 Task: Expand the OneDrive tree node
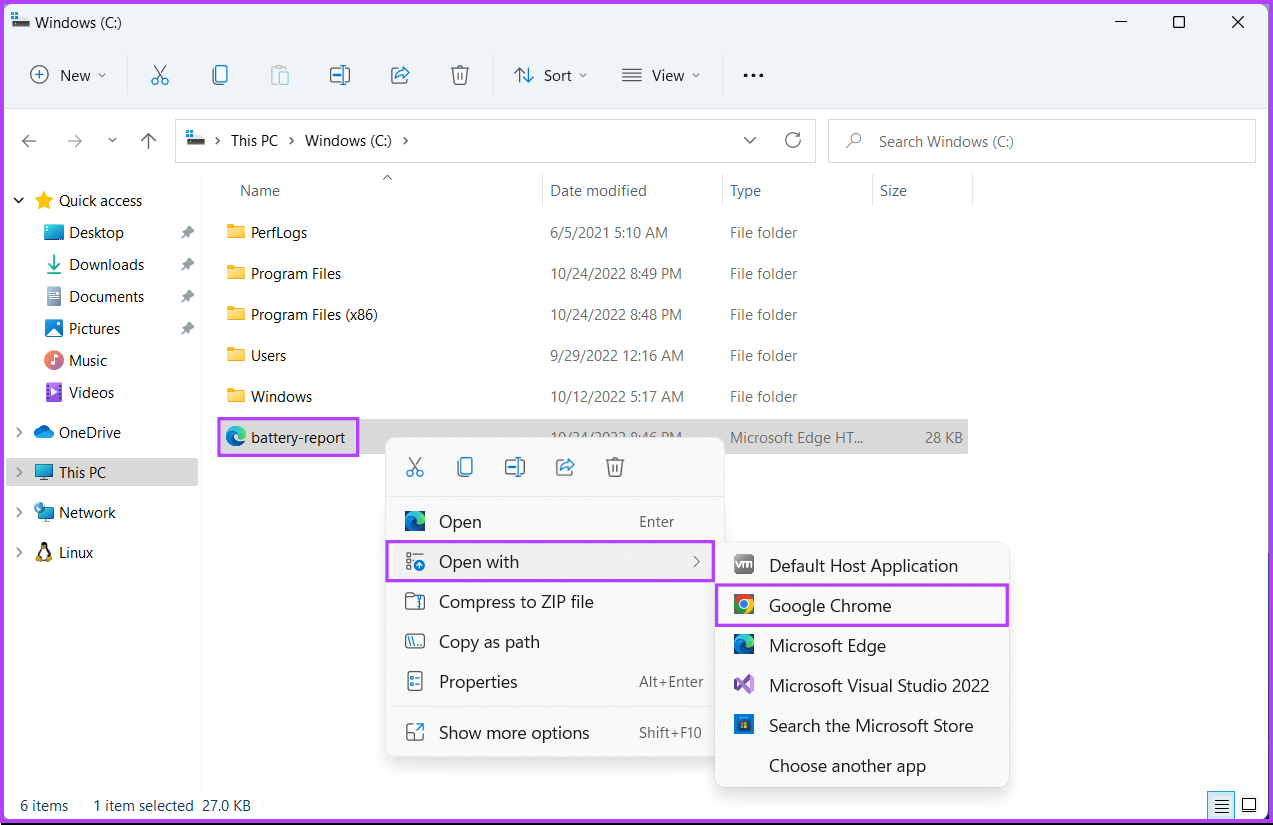click(19, 432)
